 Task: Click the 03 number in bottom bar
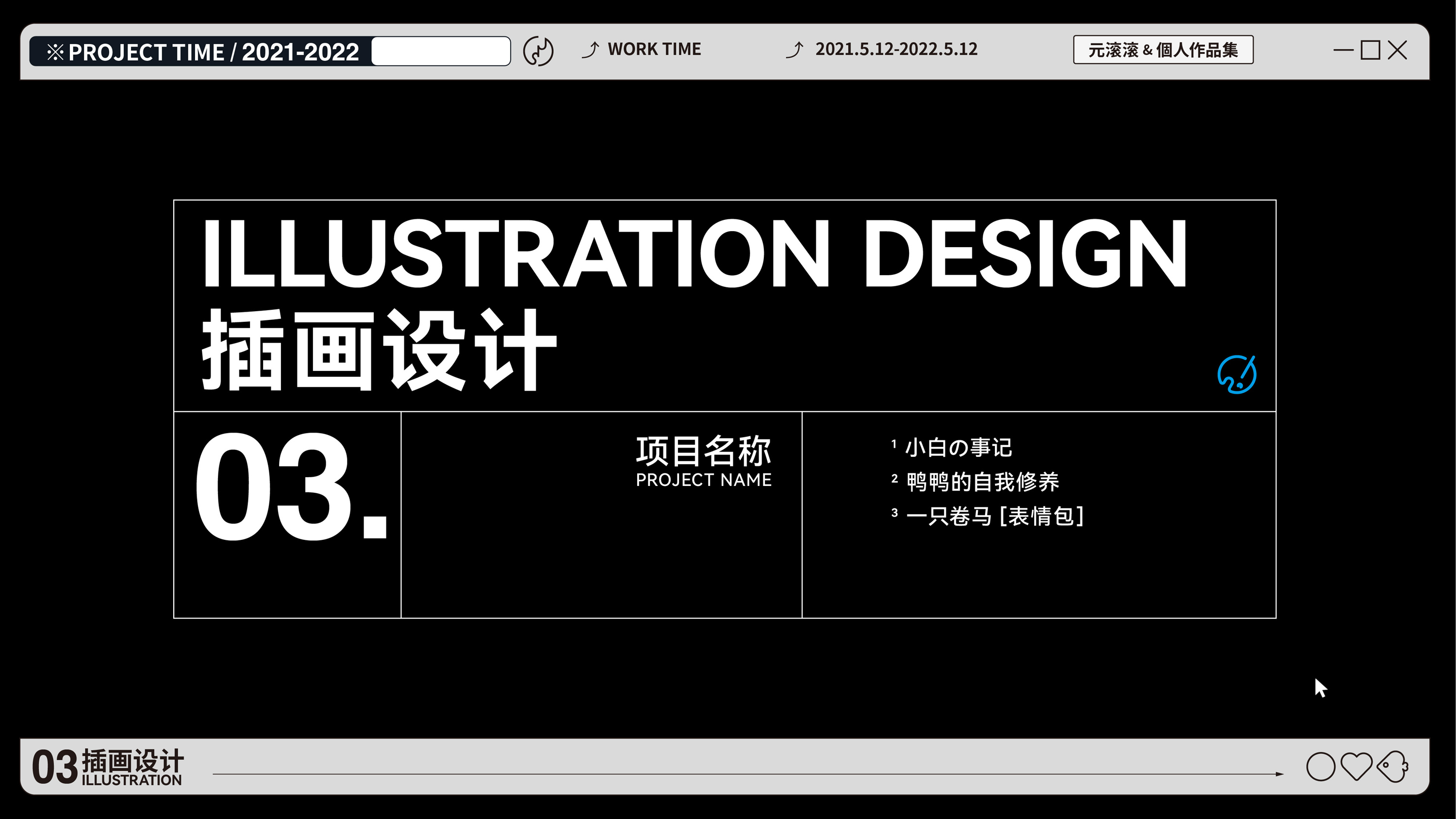(x=54, y=767)
